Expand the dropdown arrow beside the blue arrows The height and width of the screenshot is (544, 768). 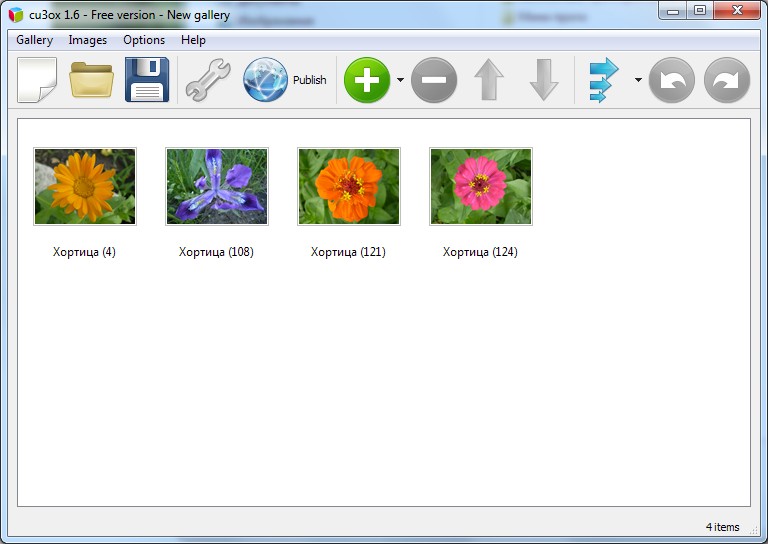coord(638,80)
